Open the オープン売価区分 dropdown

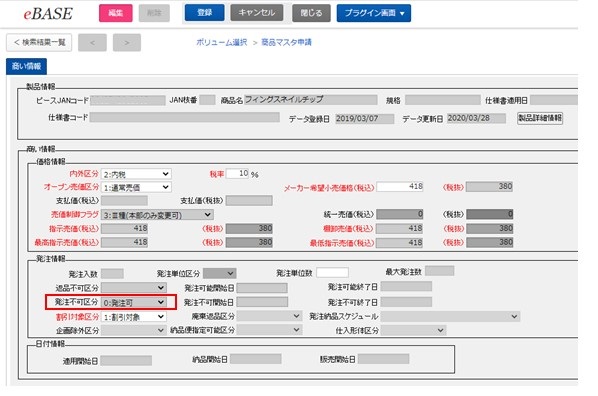coord(136,187)
